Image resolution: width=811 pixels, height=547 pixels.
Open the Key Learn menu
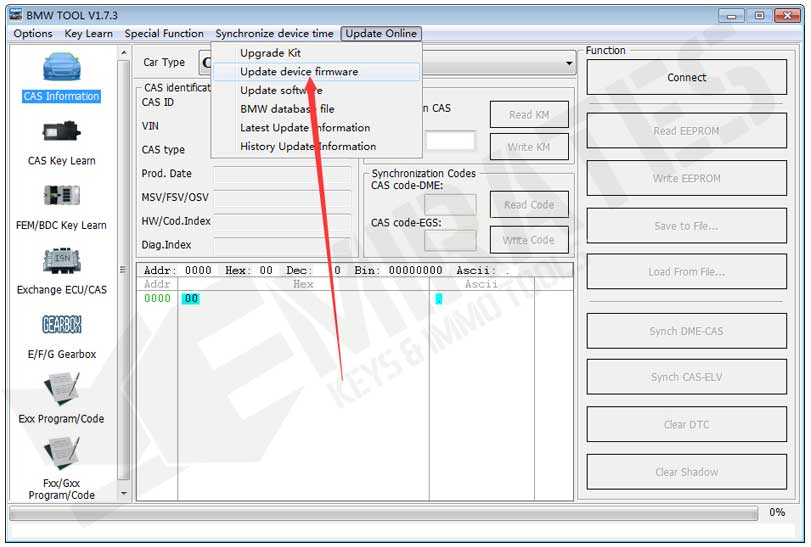coord(88,34)
